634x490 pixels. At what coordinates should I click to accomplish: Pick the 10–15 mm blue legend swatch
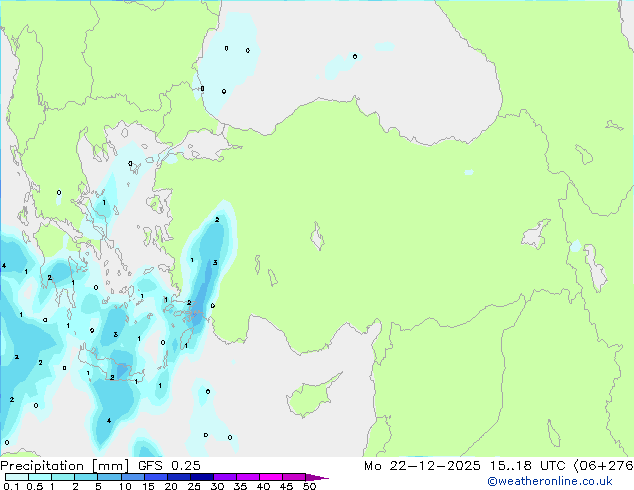click(x=133, y=477)
